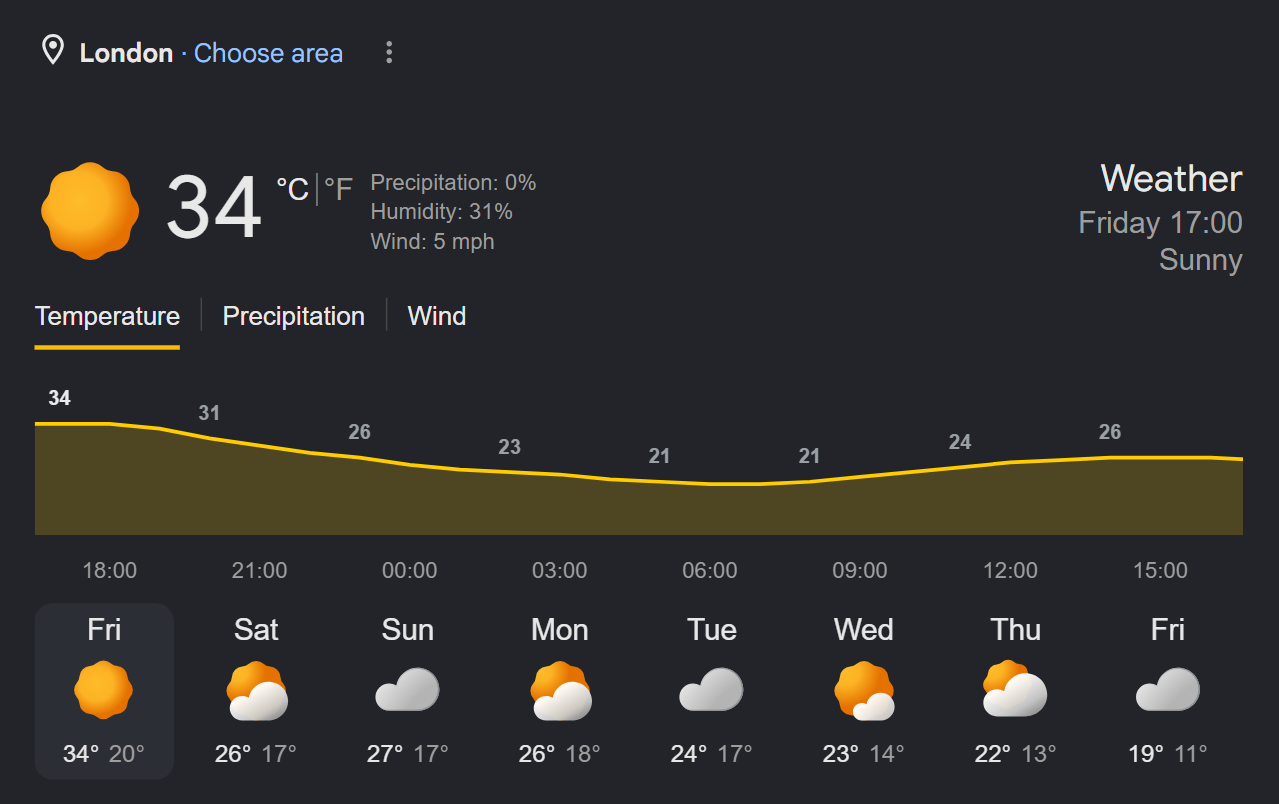The width and height of the screenshot is (1279, 804).
Task: Select the last Fri 19° forecast day
Action: (x=1168, y=691)
